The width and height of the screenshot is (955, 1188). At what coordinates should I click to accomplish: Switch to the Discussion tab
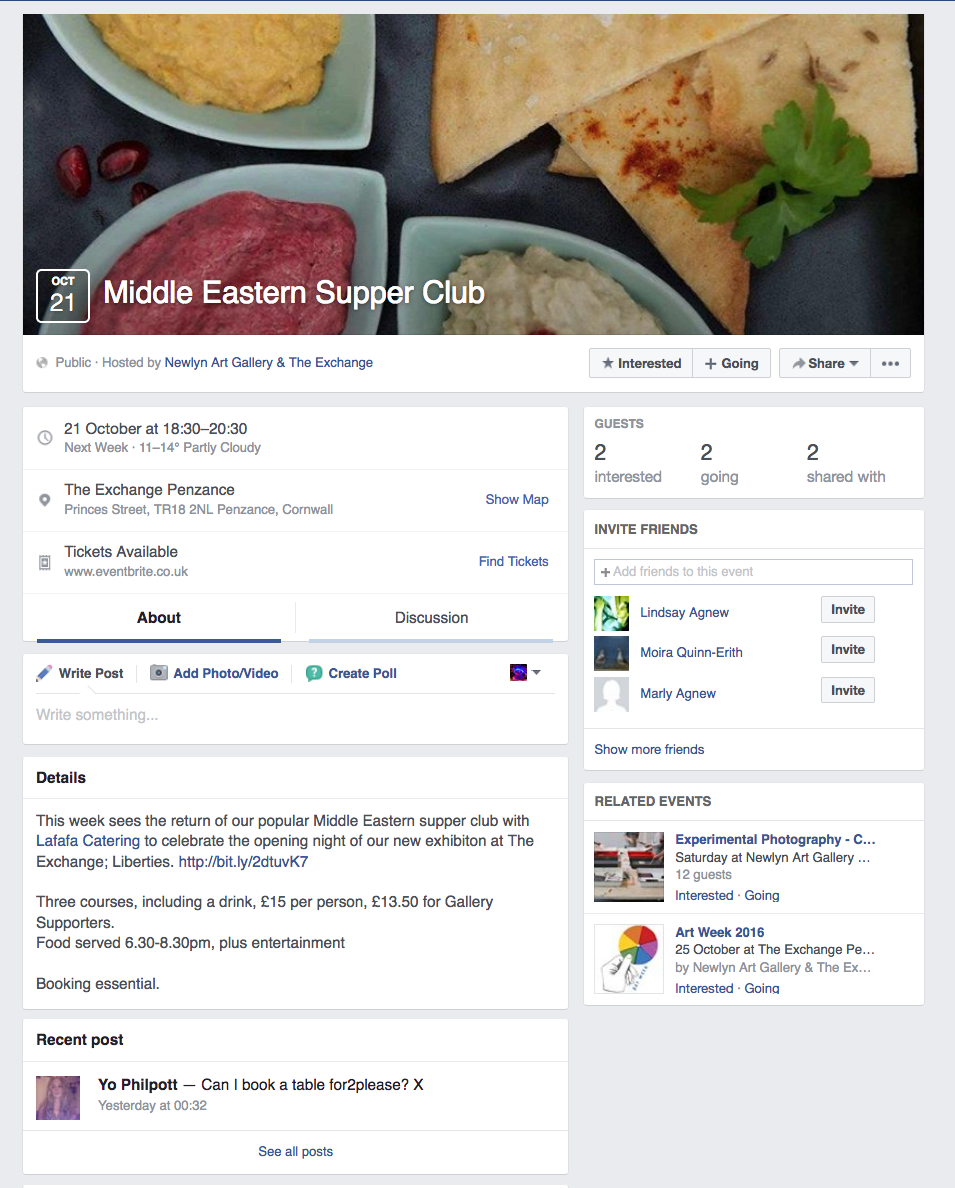click(431, 618)
